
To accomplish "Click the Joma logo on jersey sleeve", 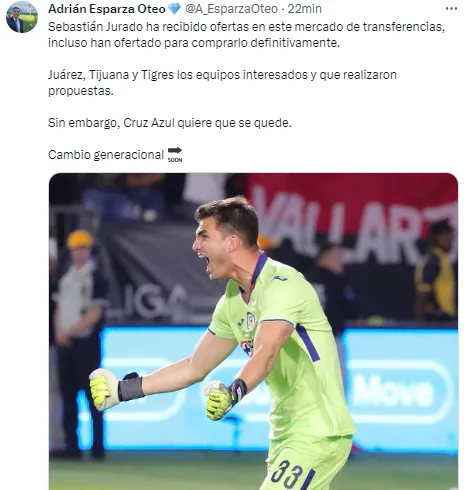I will click(280, 278).
